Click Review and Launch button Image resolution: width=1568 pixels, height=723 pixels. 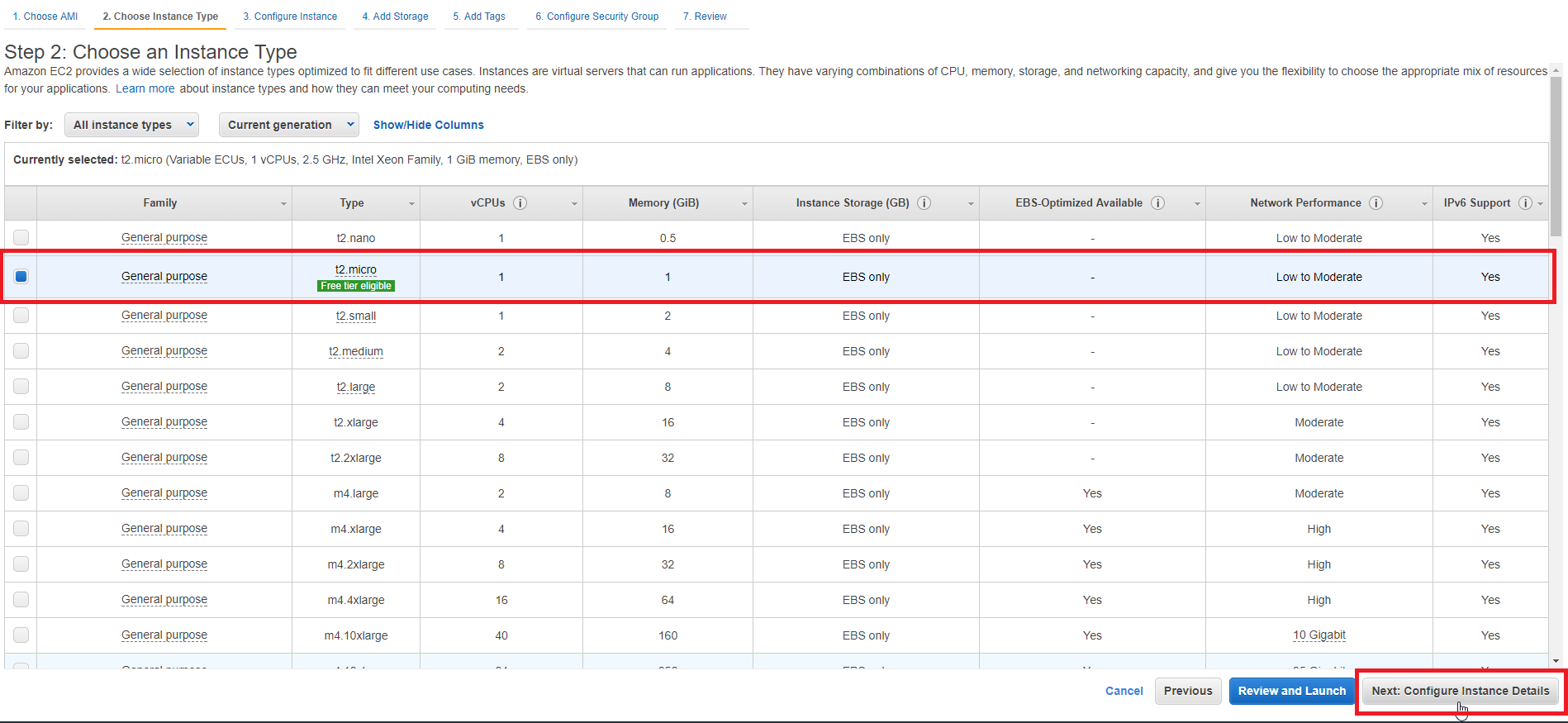coord(1292,691)
